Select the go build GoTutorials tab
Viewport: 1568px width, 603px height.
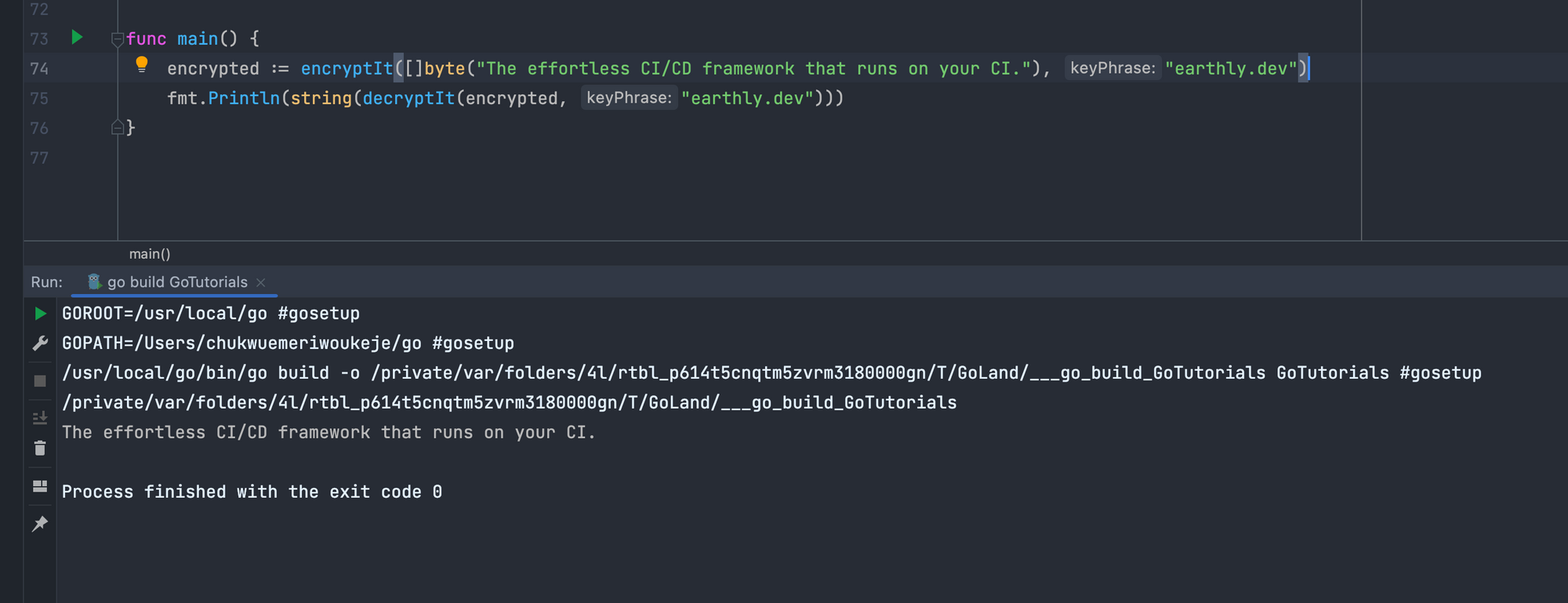(176, 282)
